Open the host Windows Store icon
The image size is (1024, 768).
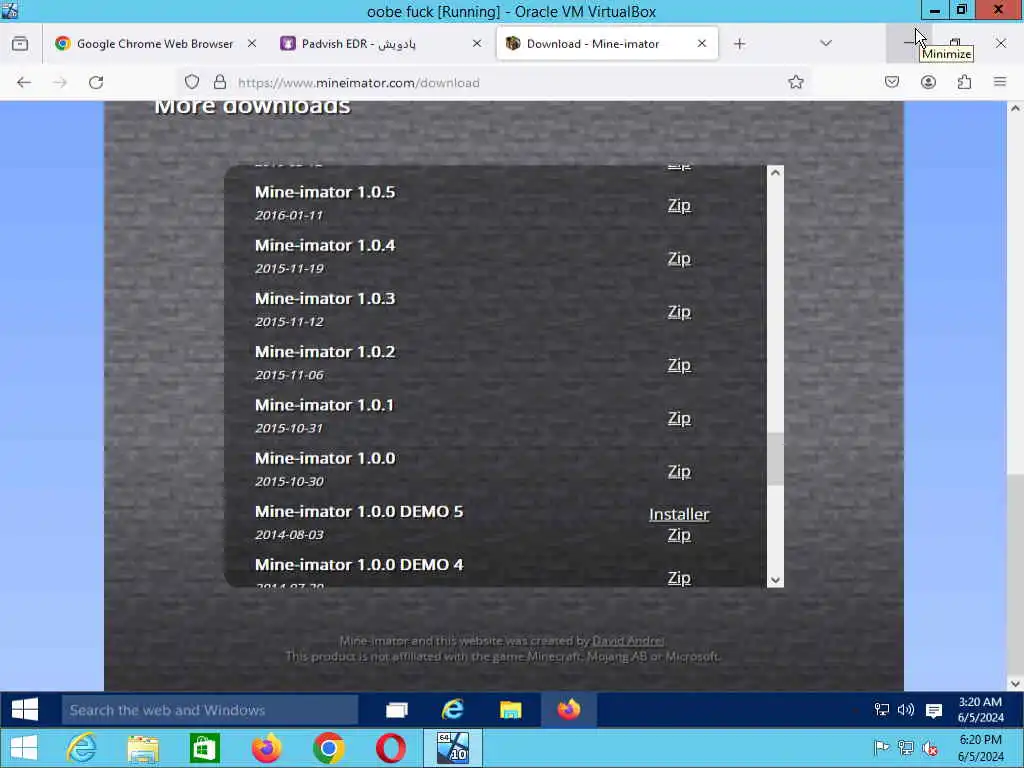[x=204, y=748]
